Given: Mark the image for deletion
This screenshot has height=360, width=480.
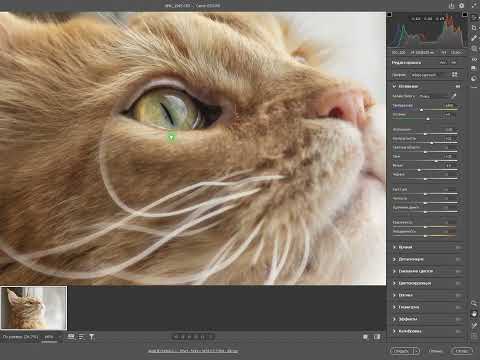Looking at the screenshot, I should (210, 337).
